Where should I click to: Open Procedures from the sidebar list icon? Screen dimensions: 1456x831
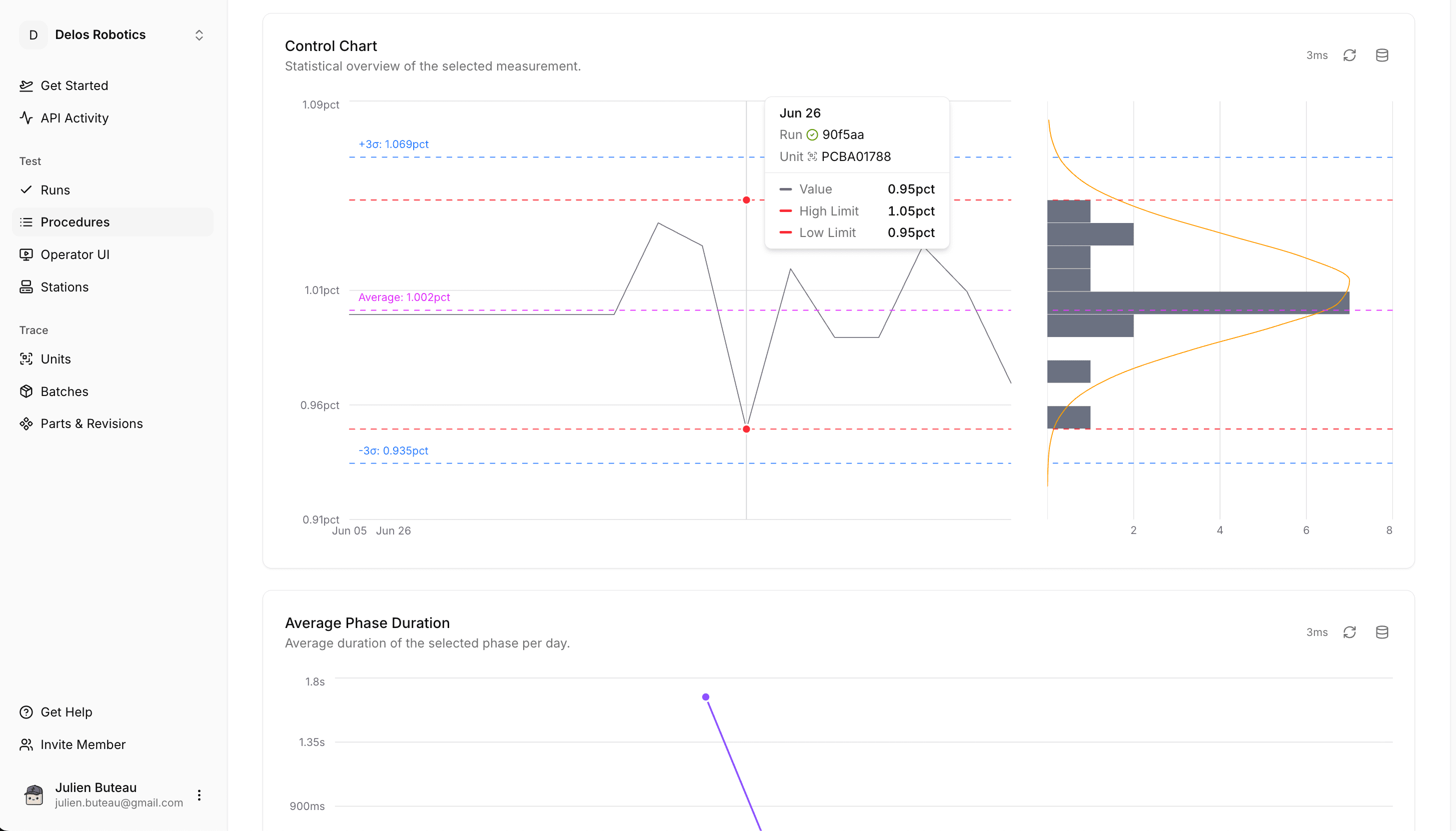tap(26, 222)
